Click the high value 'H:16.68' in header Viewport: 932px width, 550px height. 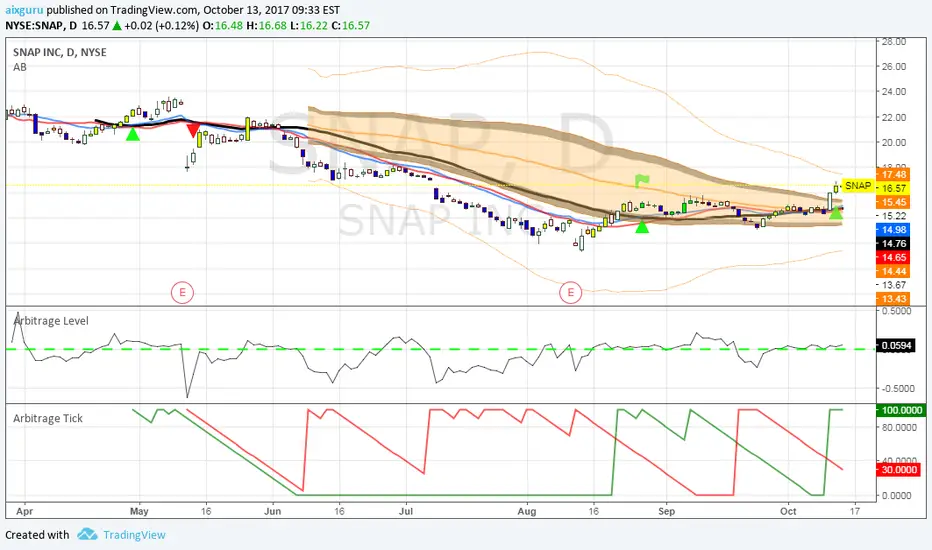pyautogui.click(x=266, y=26)
